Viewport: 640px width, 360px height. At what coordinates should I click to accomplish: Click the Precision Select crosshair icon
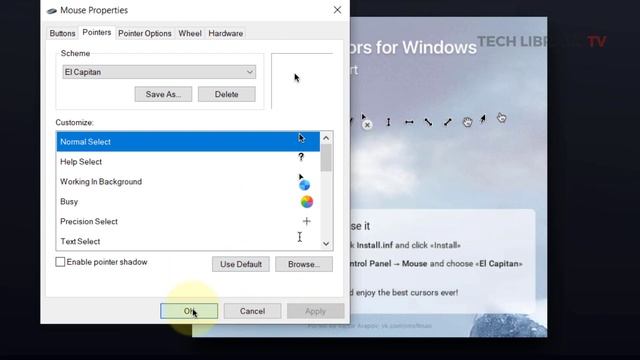[307, 221]
